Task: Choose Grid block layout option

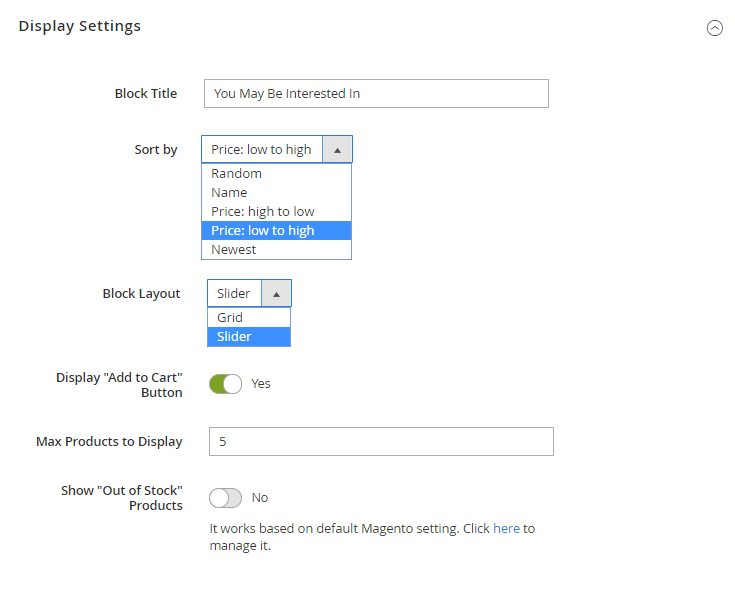Action: coord(230,318)
